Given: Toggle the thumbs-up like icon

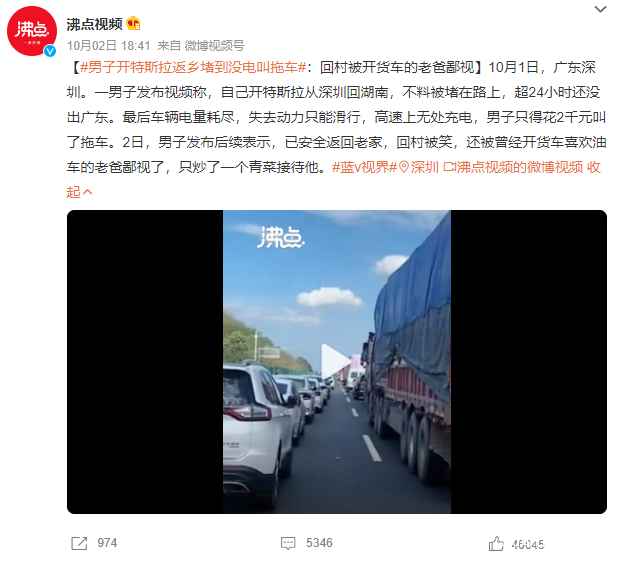Looking at the screenshot, I should pos(496,543).
